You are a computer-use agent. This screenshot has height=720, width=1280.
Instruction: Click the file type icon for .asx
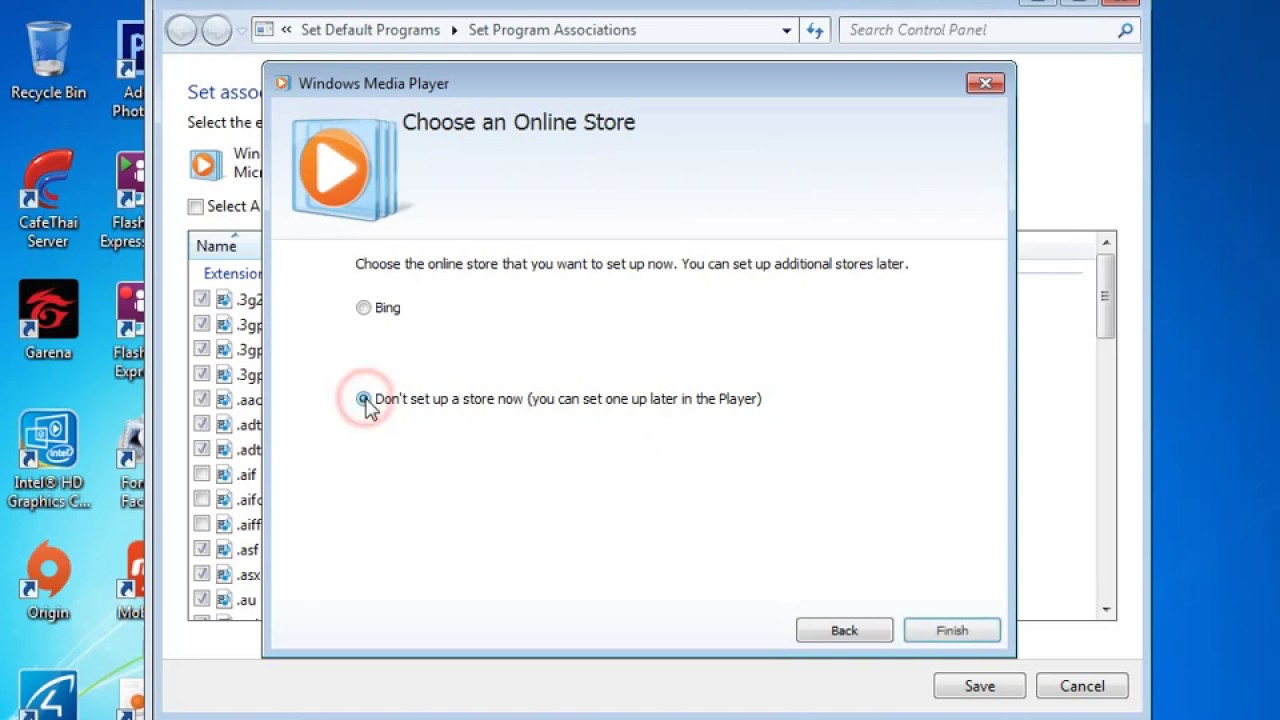[224, 574]
